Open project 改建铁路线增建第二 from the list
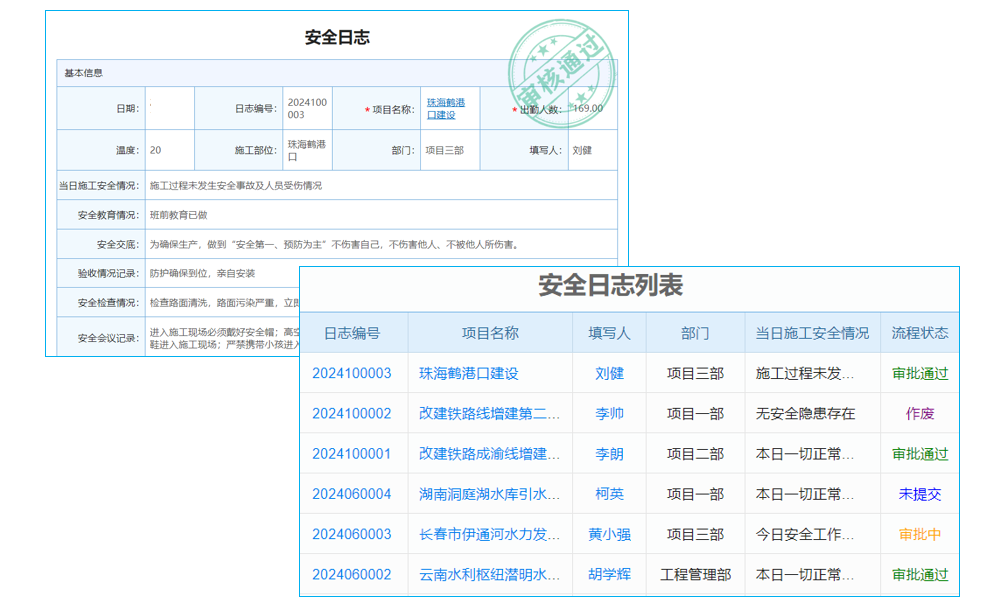 (489, 412)
